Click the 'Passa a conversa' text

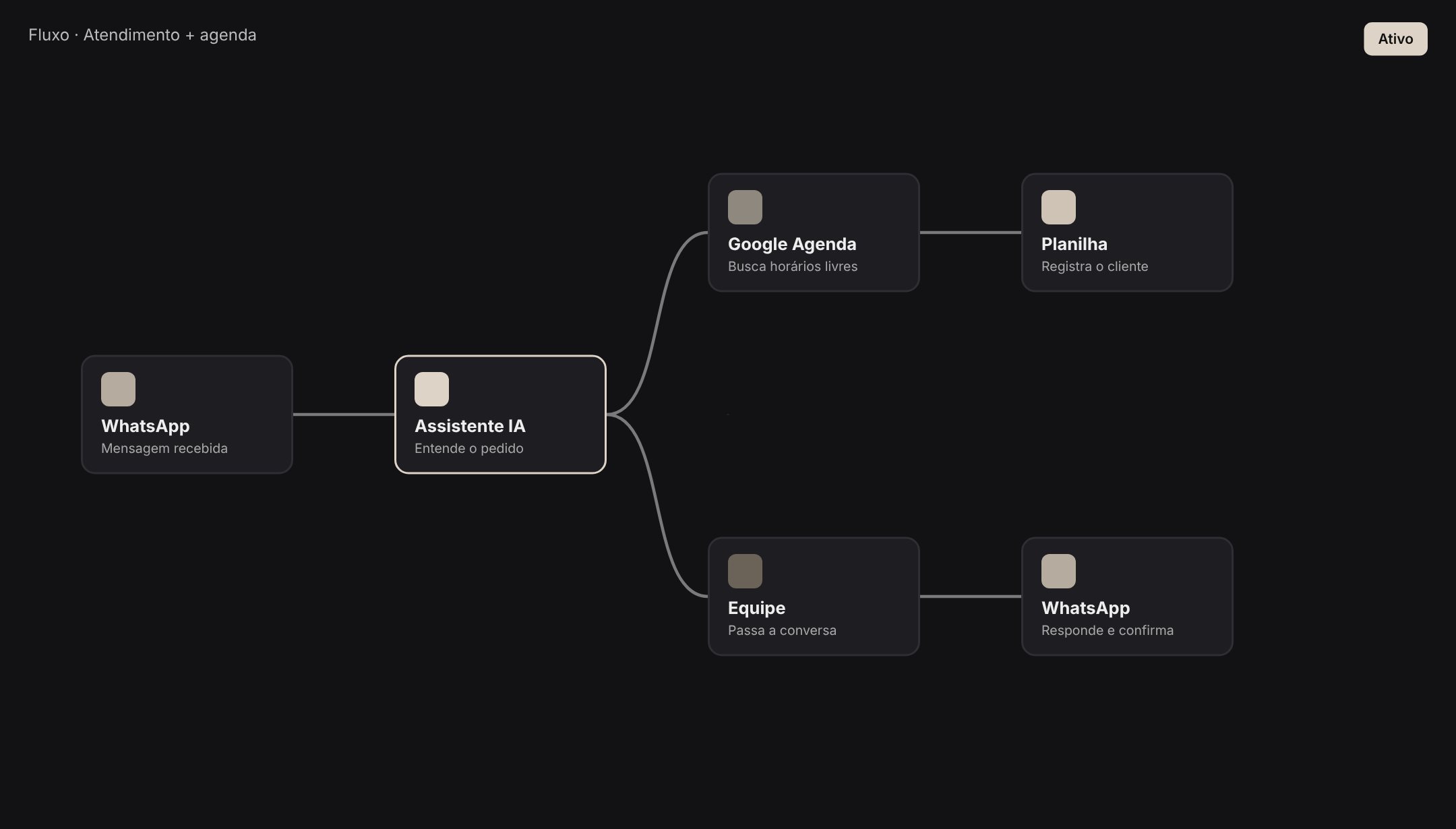[x=782, y=630]
